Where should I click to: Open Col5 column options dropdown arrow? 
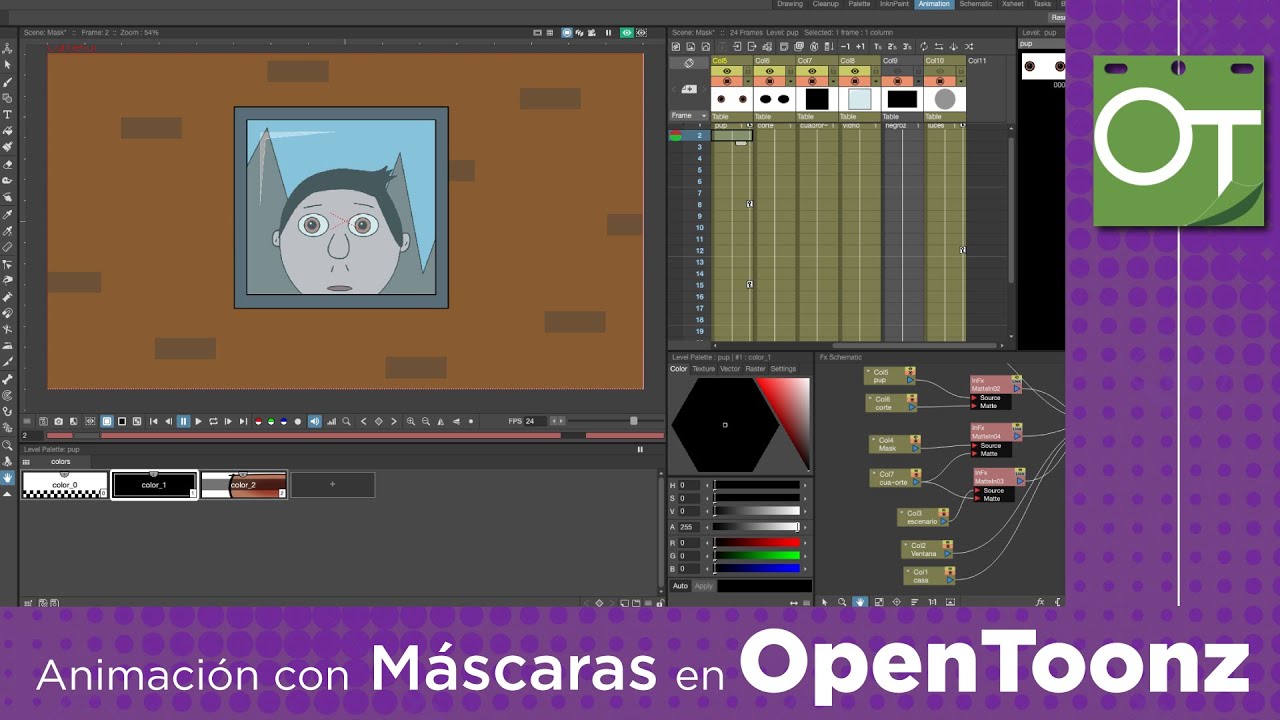coord(748,81)
